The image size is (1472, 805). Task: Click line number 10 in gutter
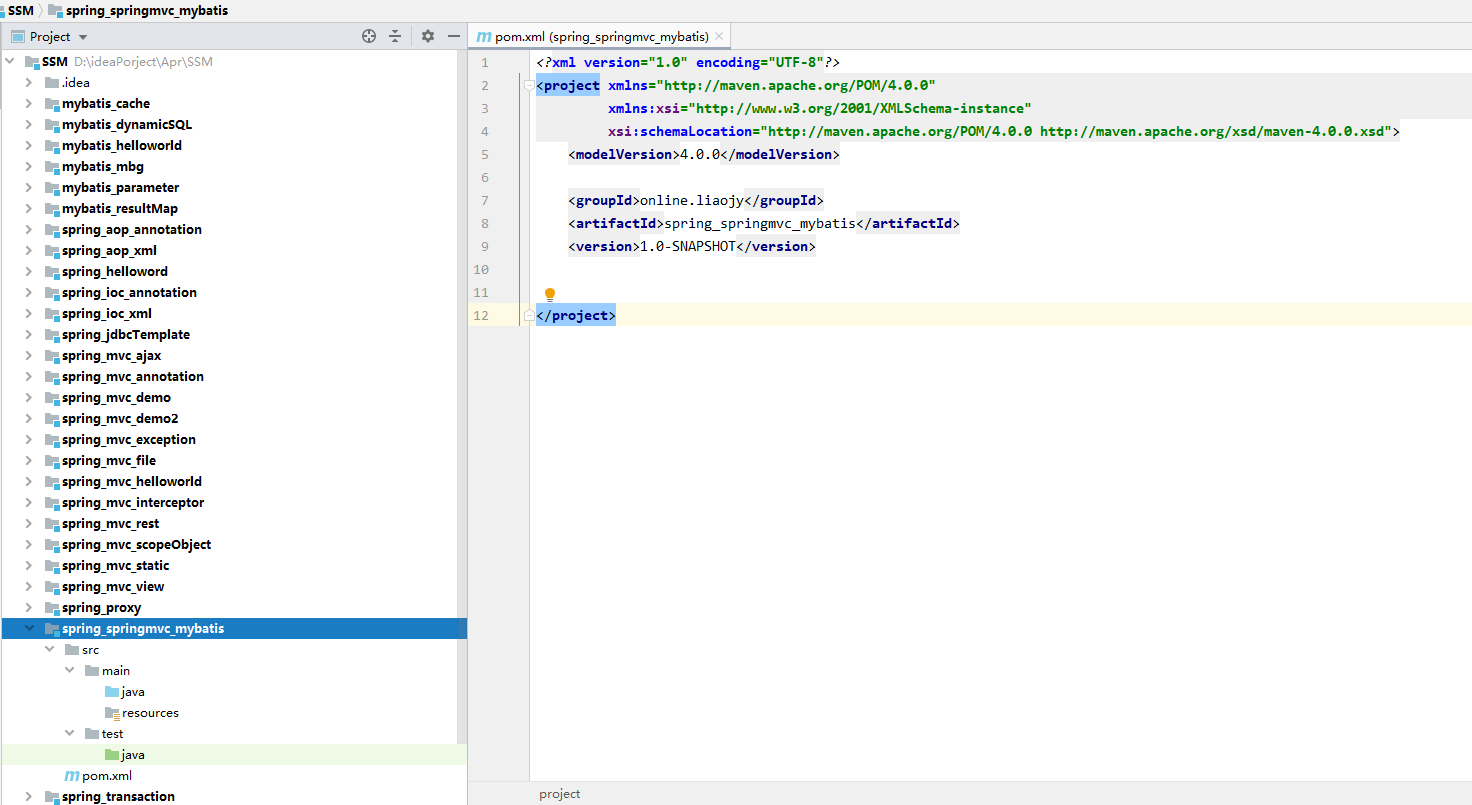coord(481,269)
